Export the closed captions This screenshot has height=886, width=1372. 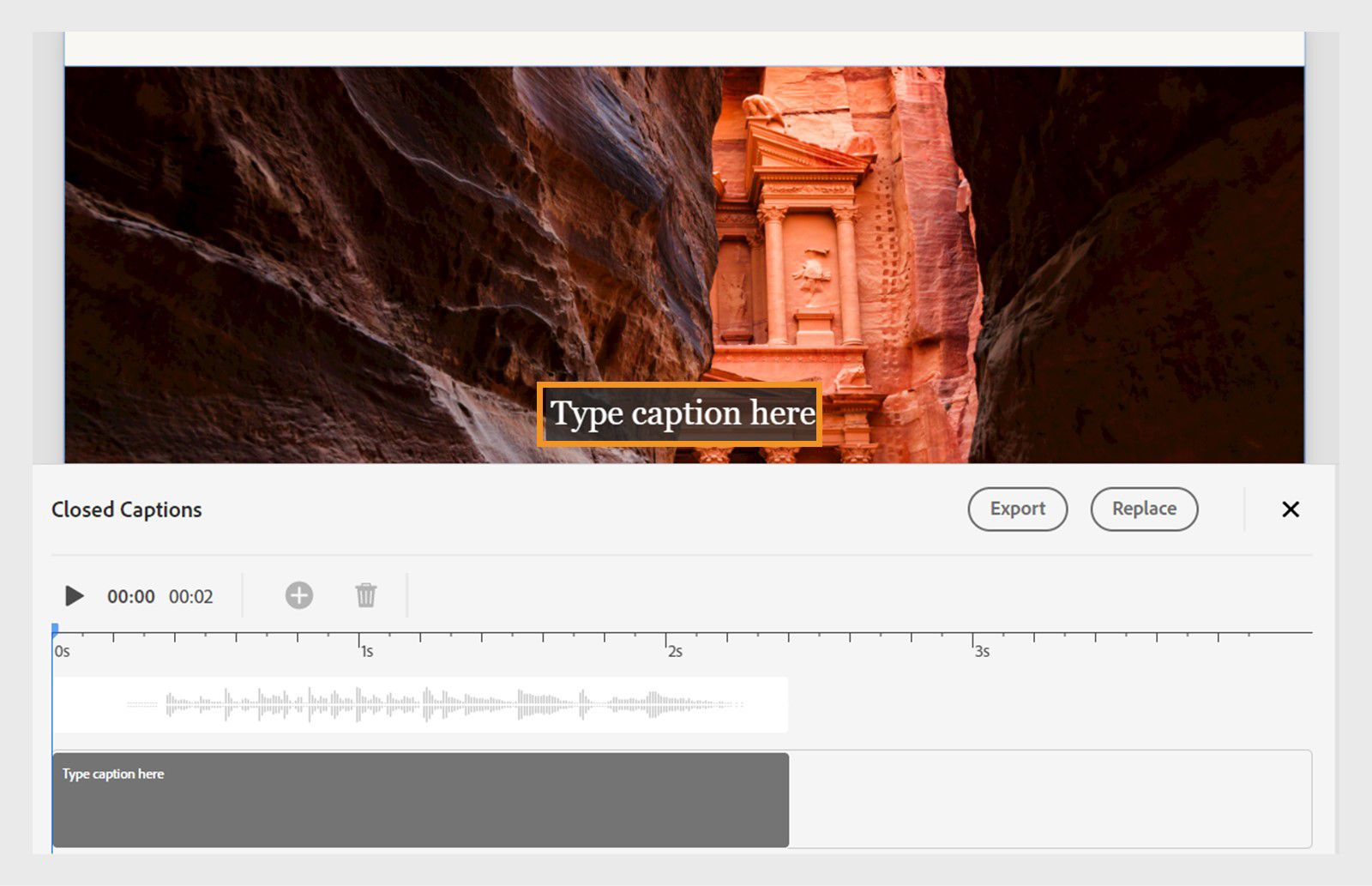[1017, 509]
